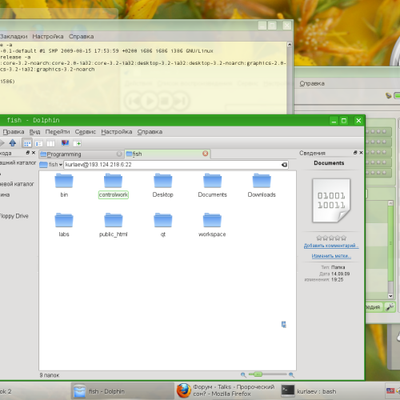Open the bin folder
Screen dimensions: 400x400
coord(64,186)
